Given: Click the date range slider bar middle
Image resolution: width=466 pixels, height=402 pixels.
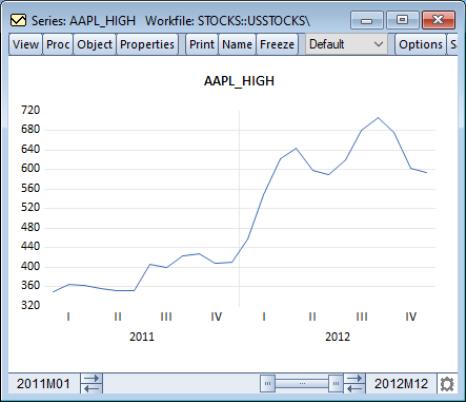Looking at the screenshot, I should click(x=302, y=384).
